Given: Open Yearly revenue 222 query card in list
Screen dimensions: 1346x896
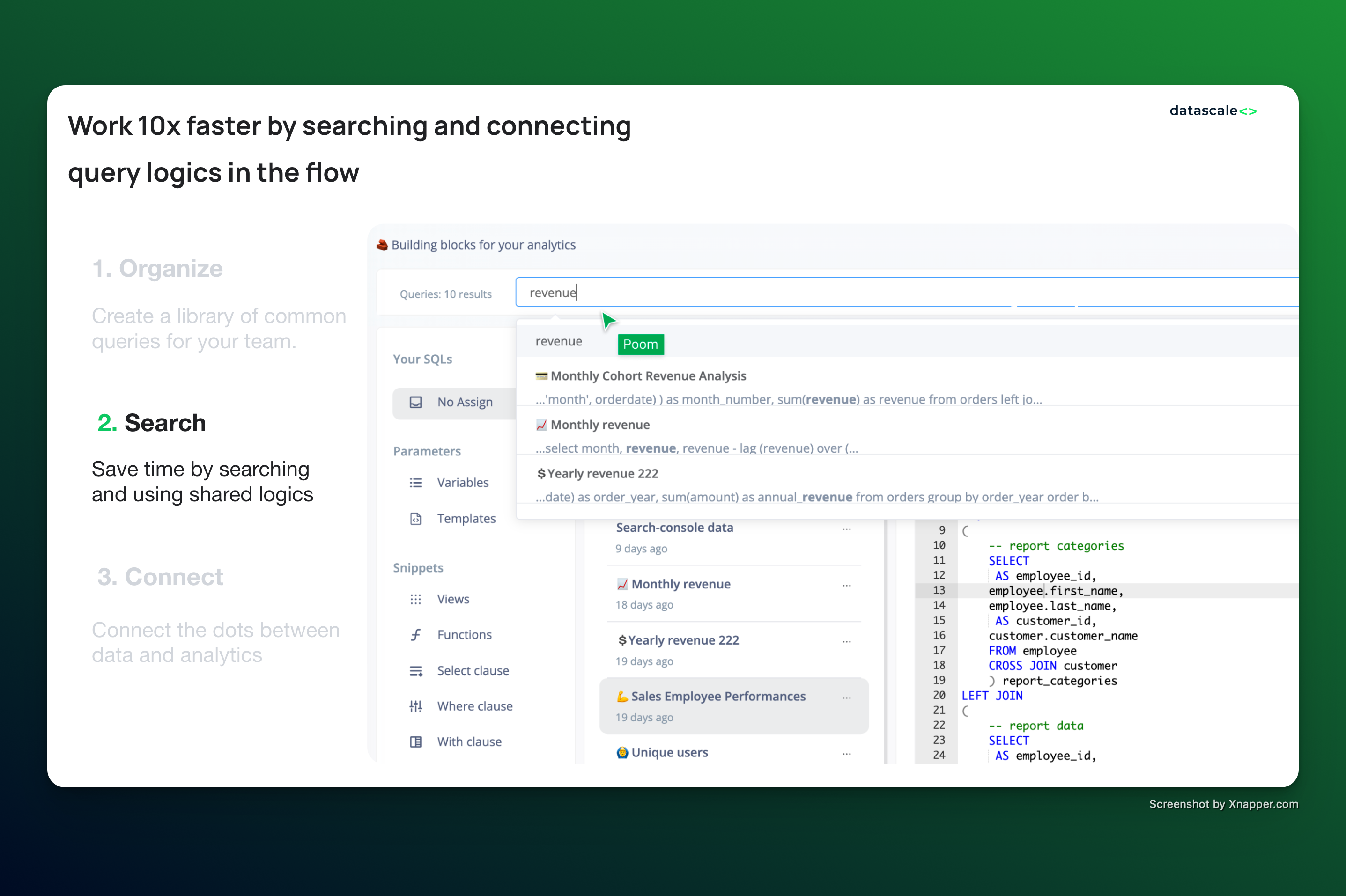Looking at the screenshot, I should 734,650.
